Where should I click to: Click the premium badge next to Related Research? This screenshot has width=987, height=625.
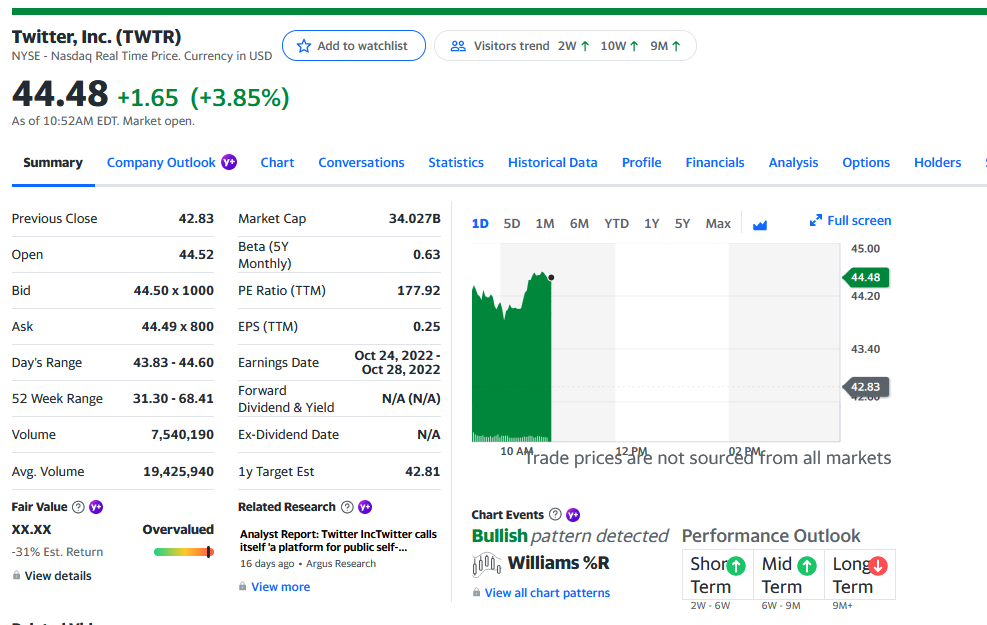click(x=365, y=507)
